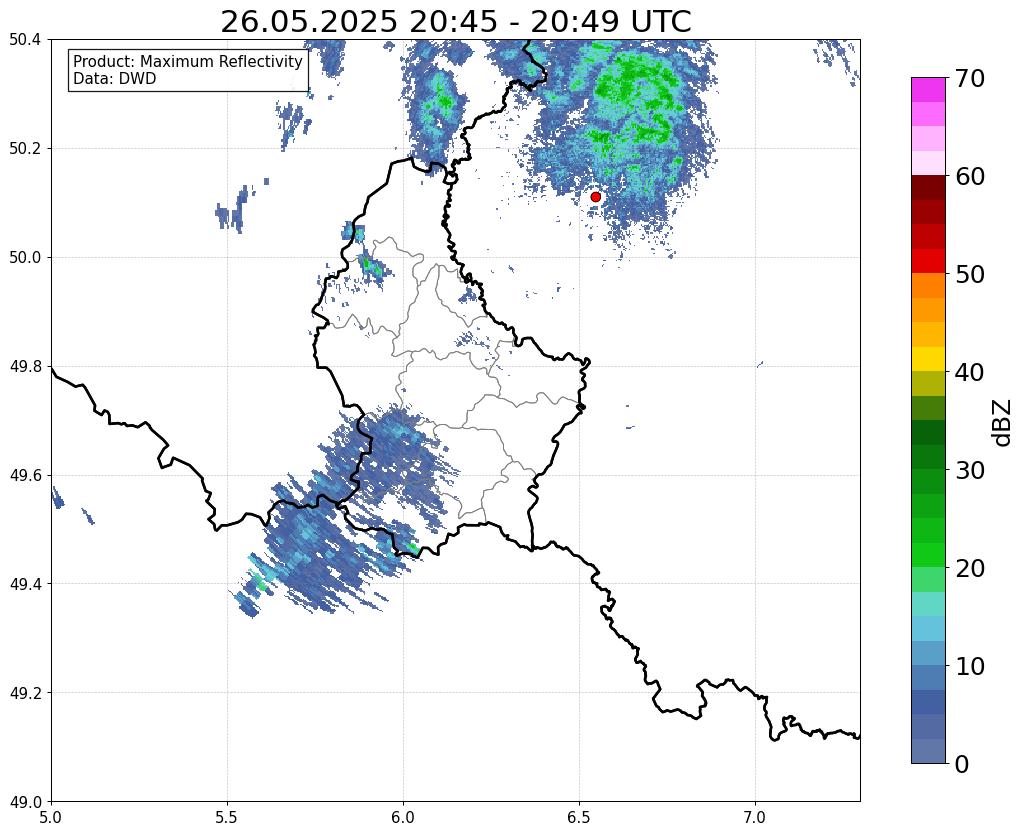Click the bright green swatch just above 20

click(928, 555)
